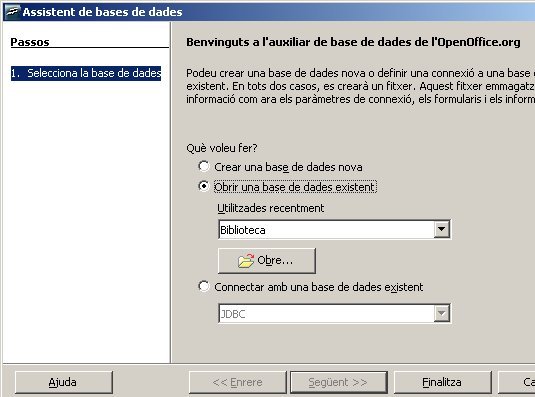The width and height of the screenshot is (535, 397).
Task: Click the Finalitza button
Action: 443,382
